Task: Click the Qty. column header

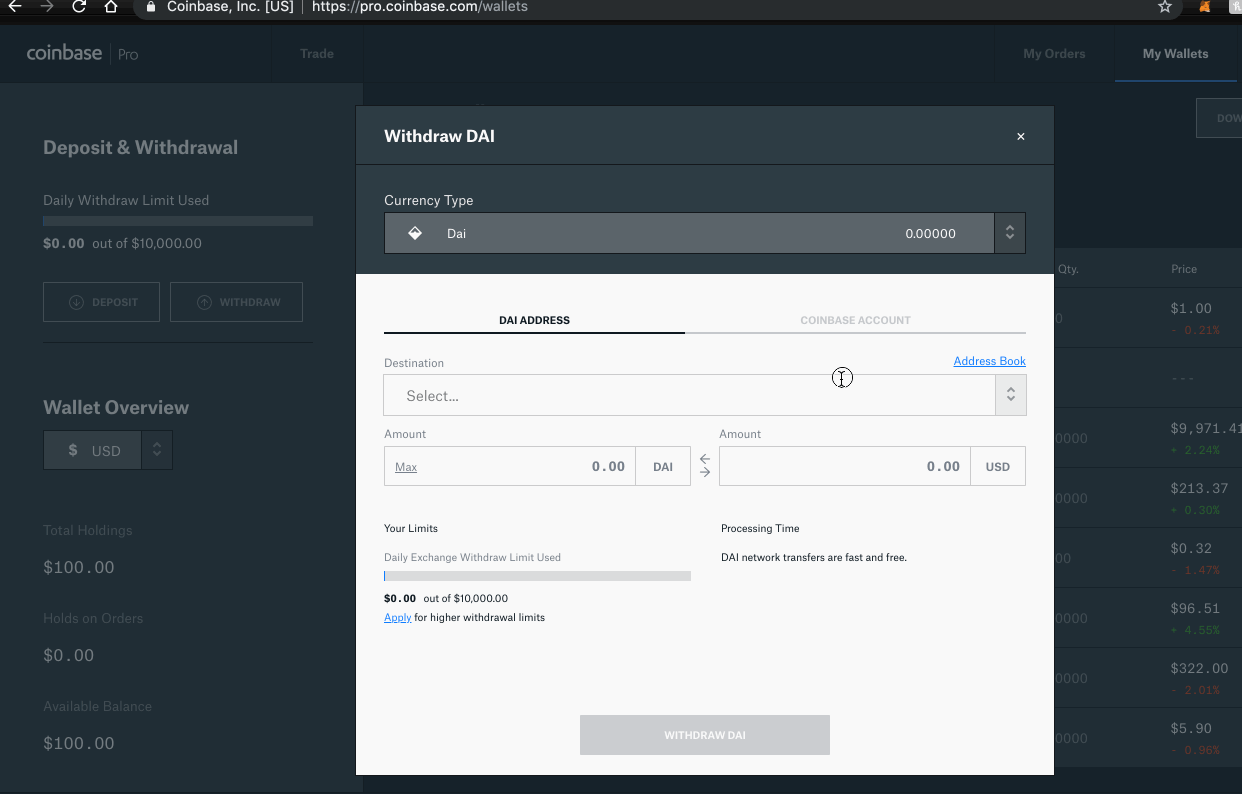Action: [1068, 269]
